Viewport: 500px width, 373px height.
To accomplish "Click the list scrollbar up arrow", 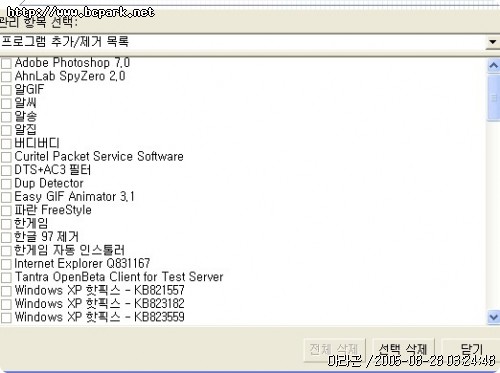I will click(494, 66).
